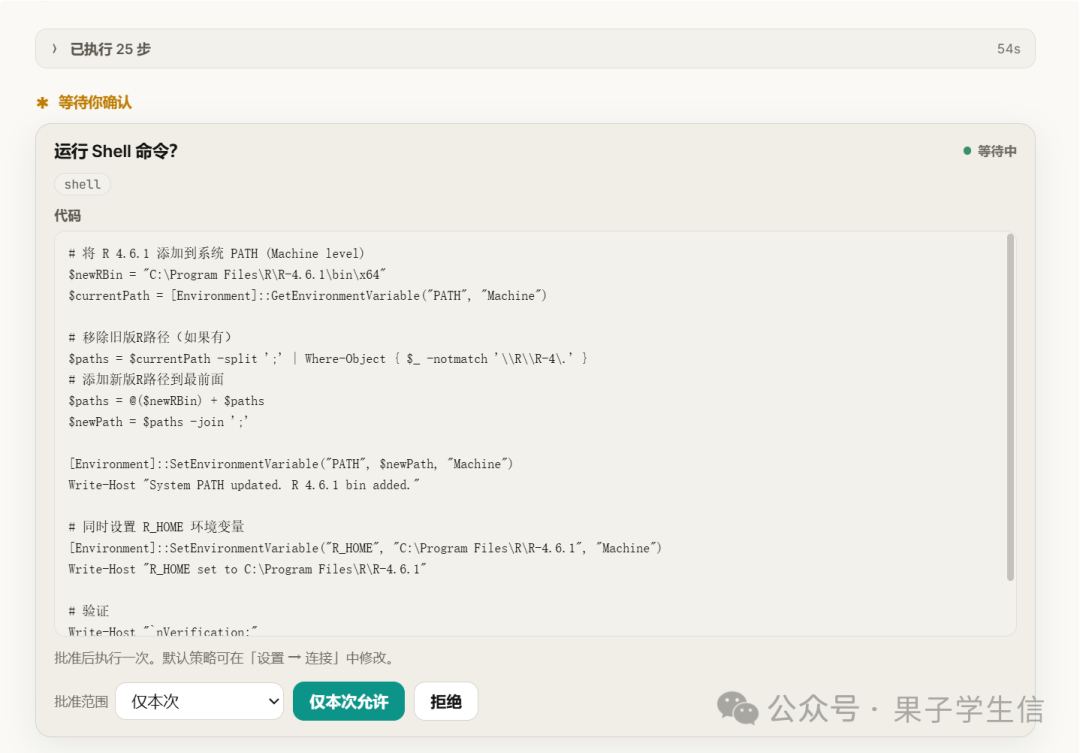Open the 批准范围 仅本次 dropdown
Screen dimensions: 1080x753
[200, 701]
